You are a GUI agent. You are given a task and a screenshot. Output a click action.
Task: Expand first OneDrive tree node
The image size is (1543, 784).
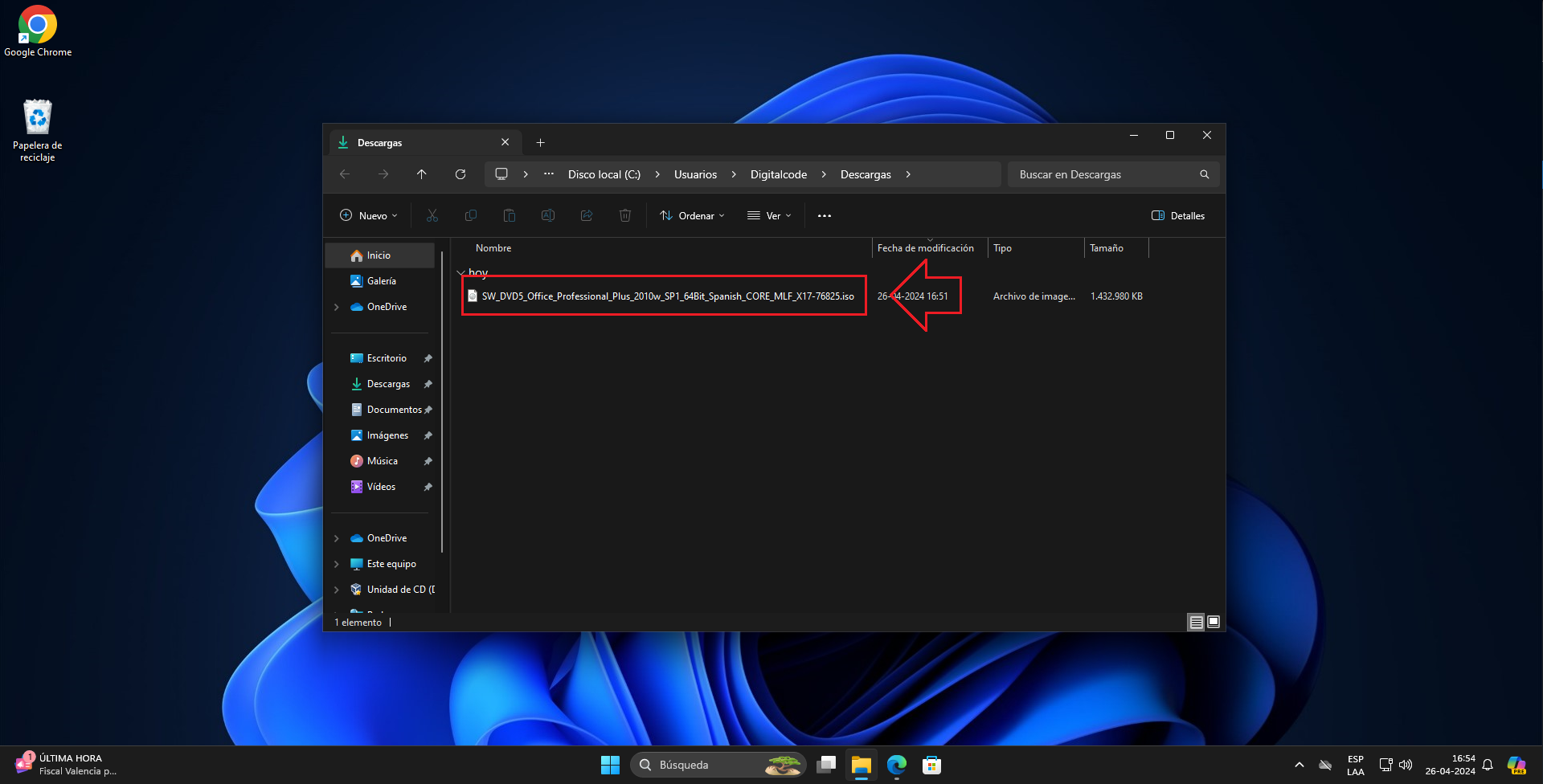[x=337, y=307]
